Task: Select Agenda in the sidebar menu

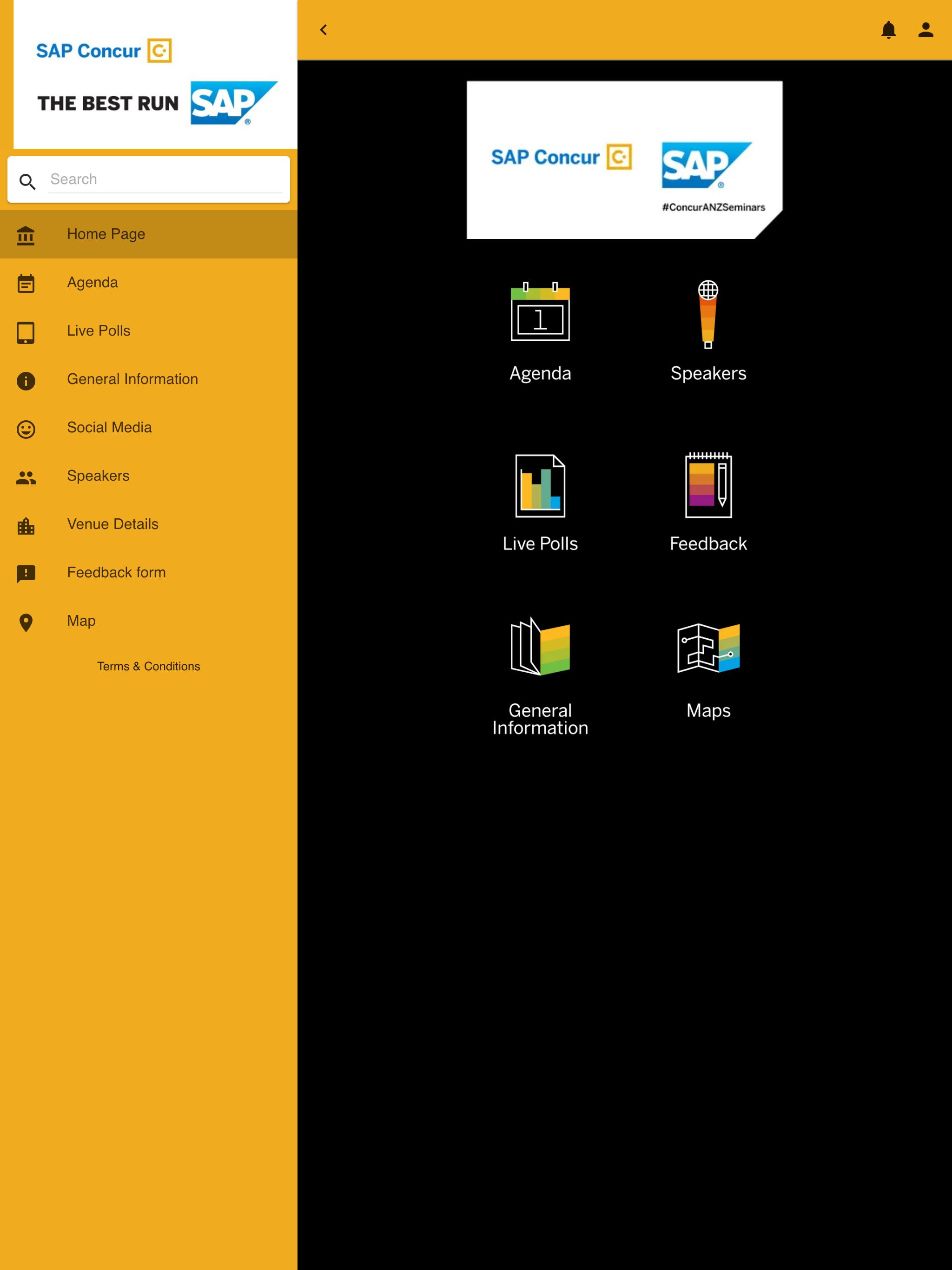Action: click(x=149, y=283)
